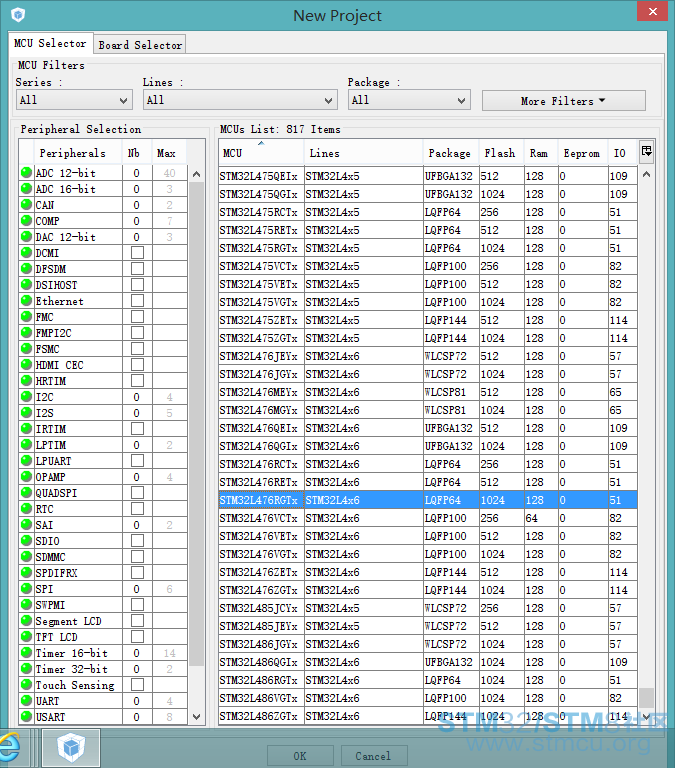The width and height of the screenshot is (675, 768).
Task: Sort the list by Ram column header
Action: [x=539, y=153]
